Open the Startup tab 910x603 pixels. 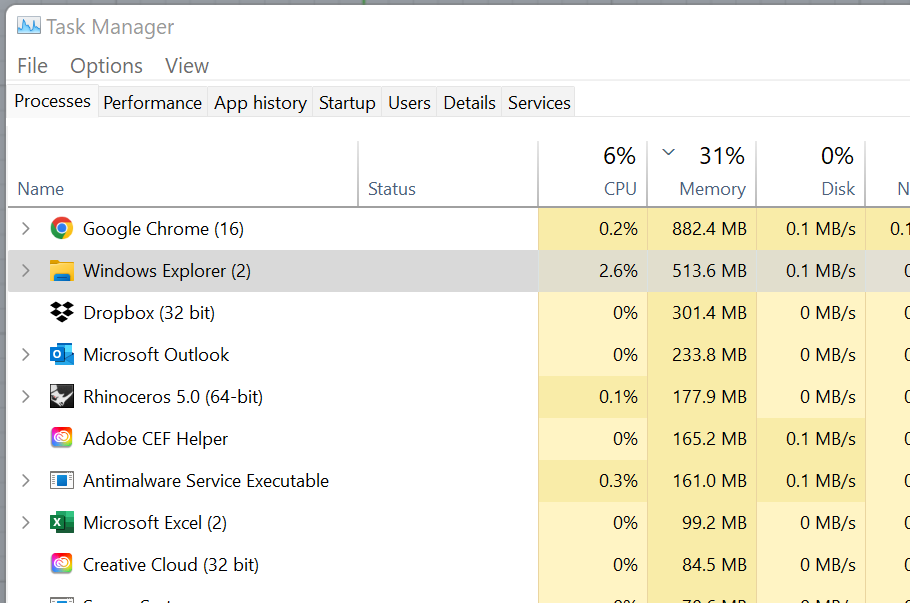[347, 103]
